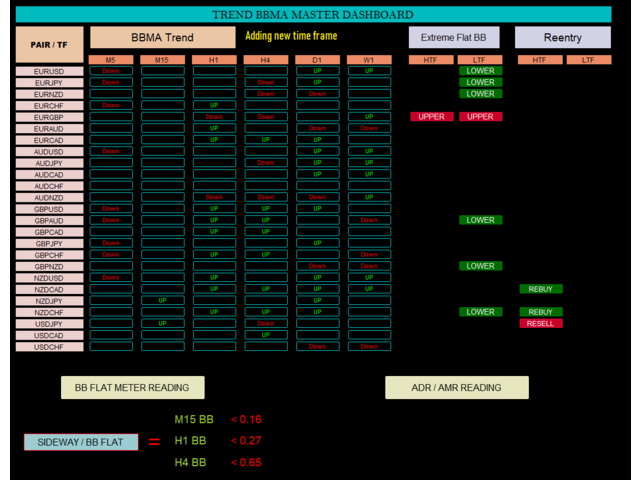Select the EURUSD pair label
640x480 pixels.
coord(49,72)
